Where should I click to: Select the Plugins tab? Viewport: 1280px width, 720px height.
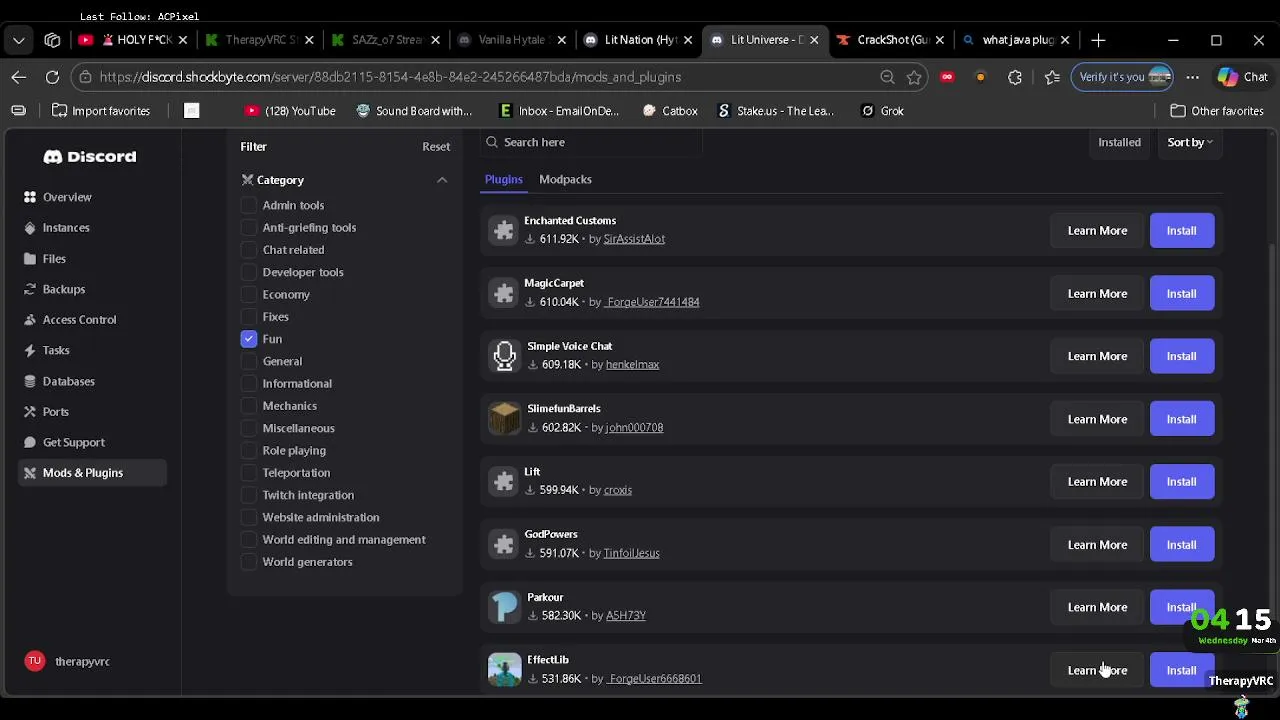click(x=504, y=179)
